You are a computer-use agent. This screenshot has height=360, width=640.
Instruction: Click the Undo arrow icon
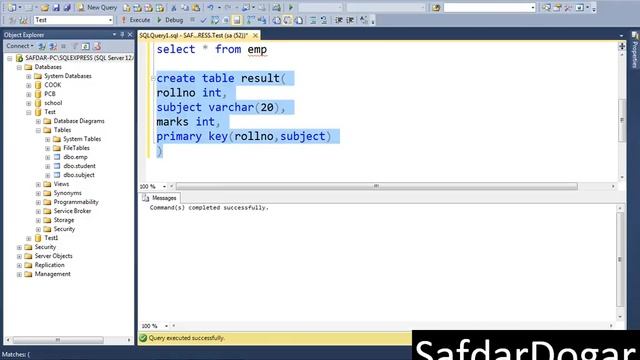point(211,7)
